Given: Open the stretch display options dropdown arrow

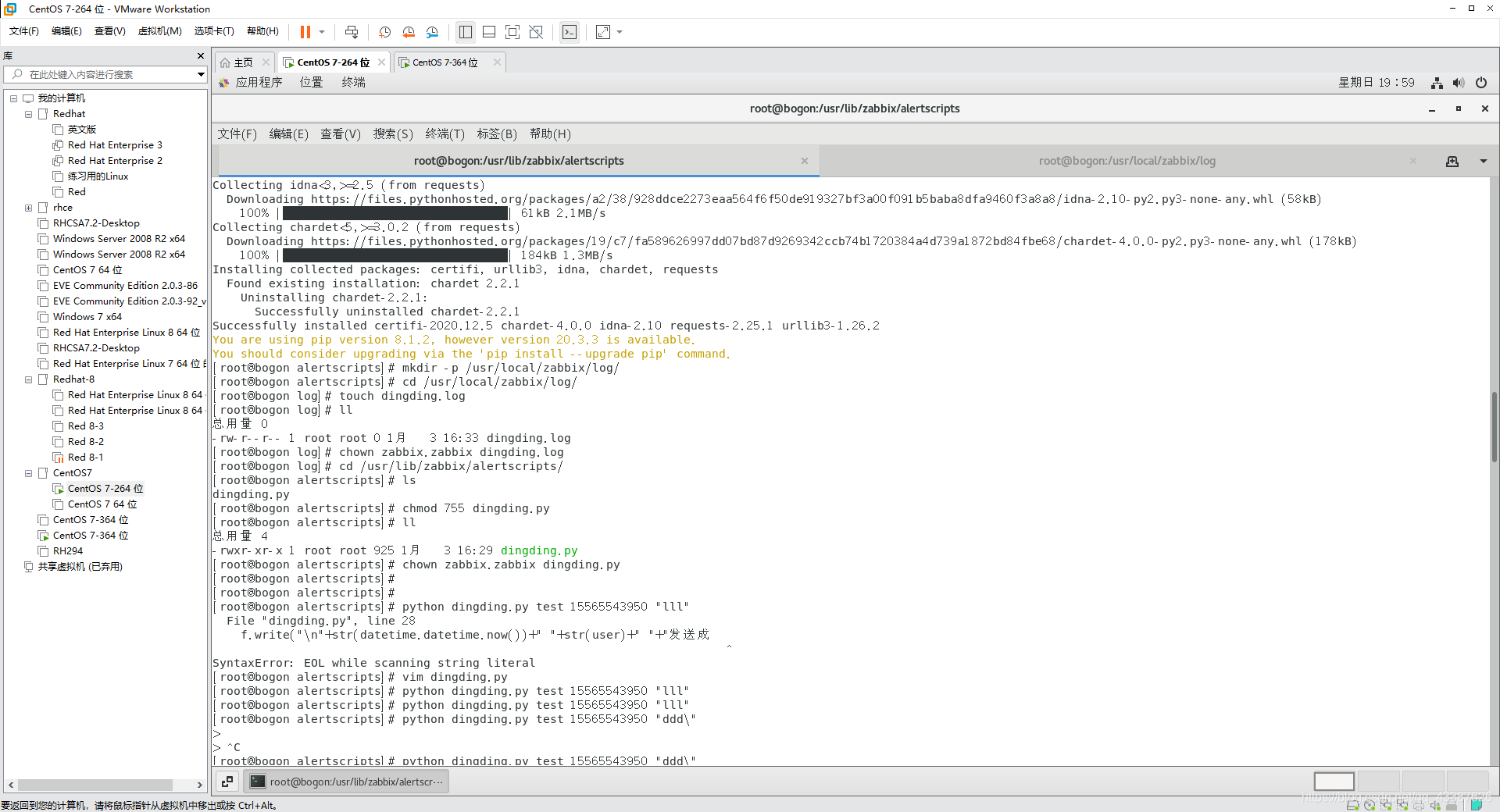Looking at the screenshot, I should [x=620, y=32].
